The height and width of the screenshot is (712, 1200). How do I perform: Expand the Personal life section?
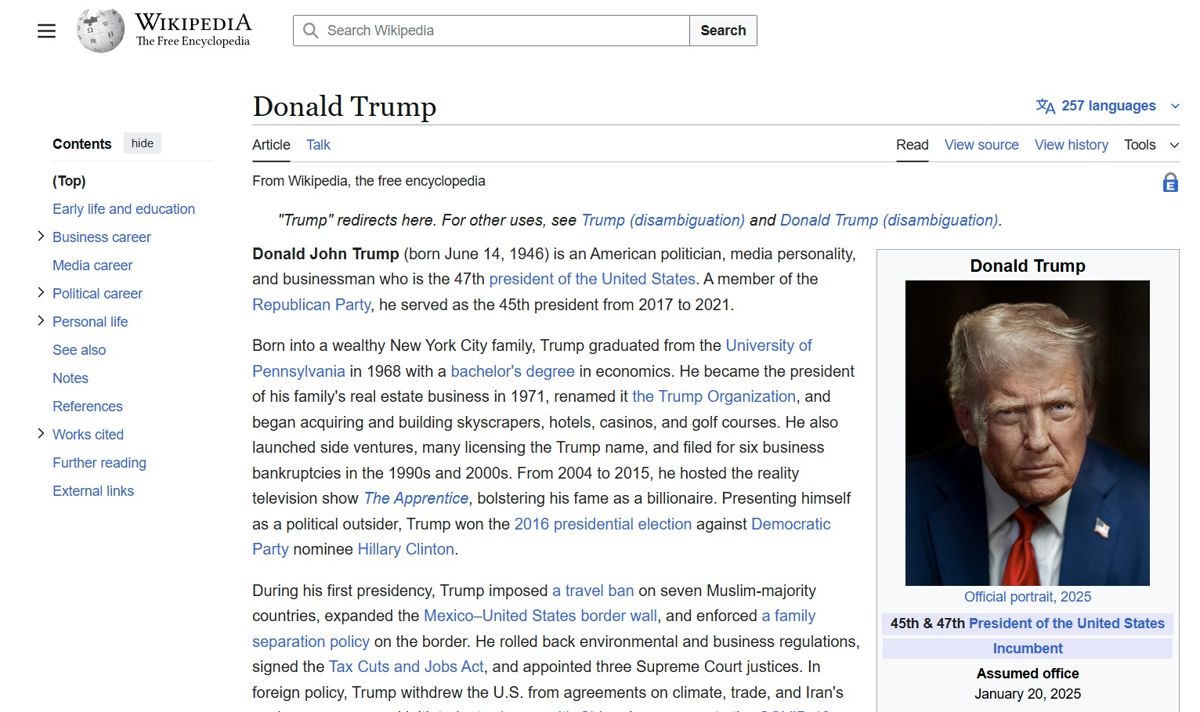click(x=40, y=321)
